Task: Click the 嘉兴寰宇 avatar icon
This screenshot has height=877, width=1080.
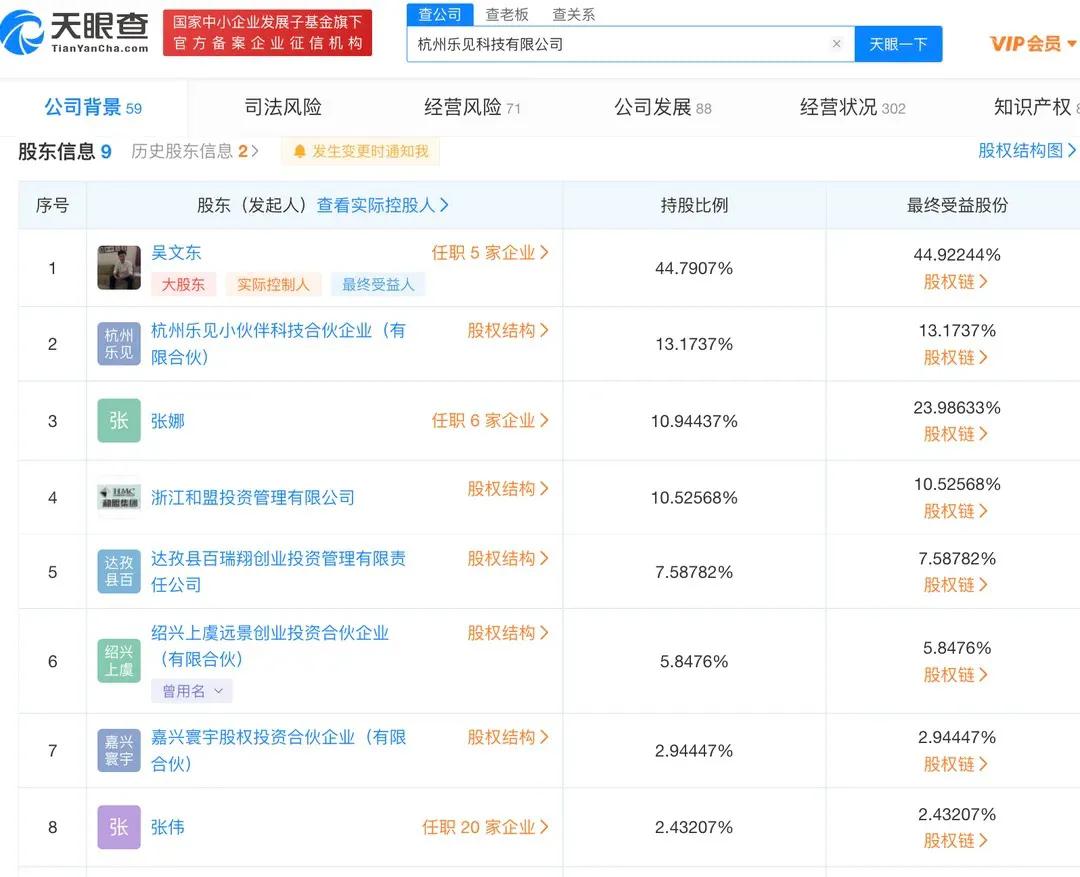Action: click(x=119, y=750)
